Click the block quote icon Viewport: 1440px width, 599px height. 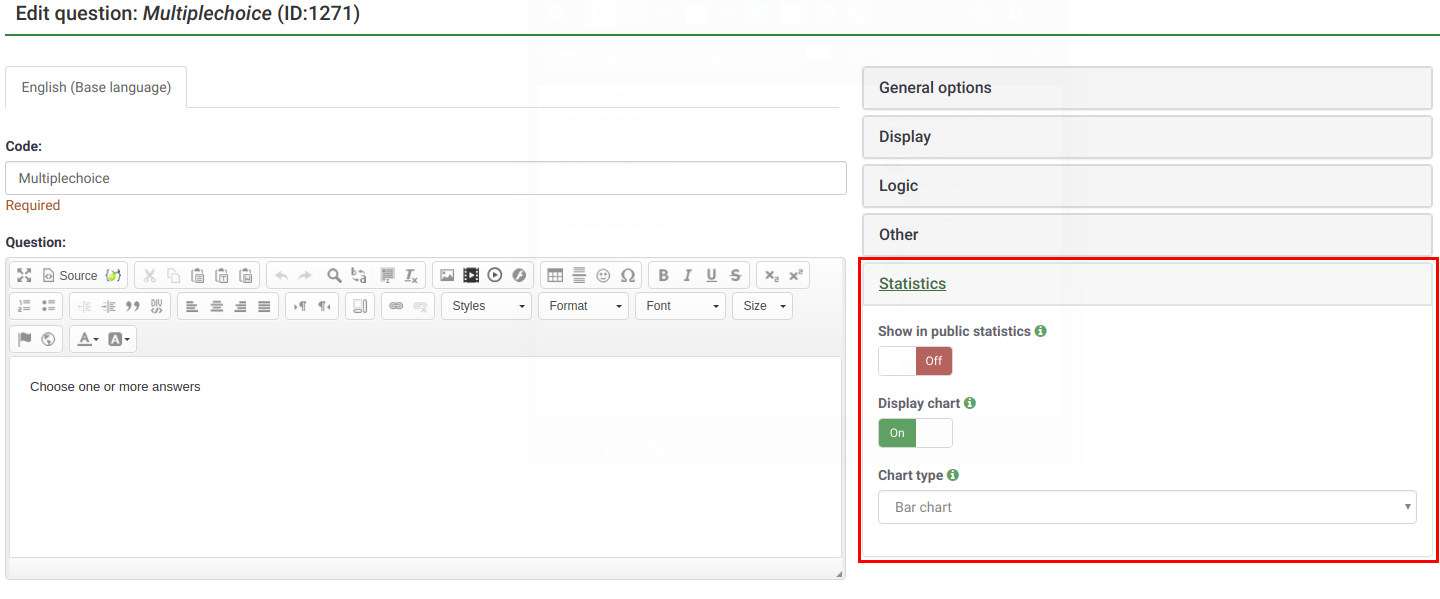click(132, 306)
